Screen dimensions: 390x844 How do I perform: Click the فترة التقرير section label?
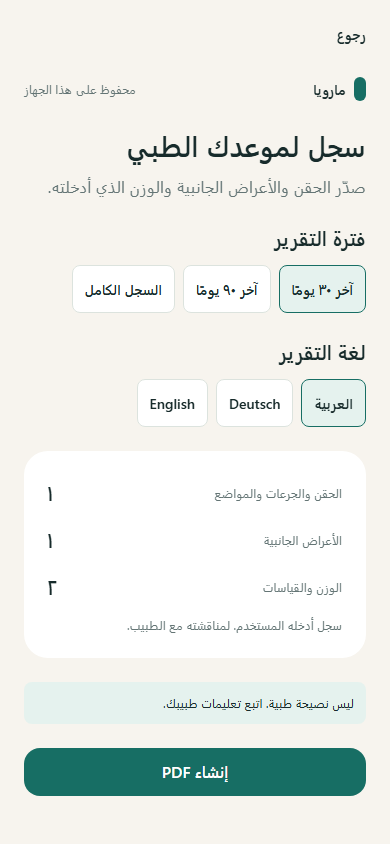(x=320, y=240)
